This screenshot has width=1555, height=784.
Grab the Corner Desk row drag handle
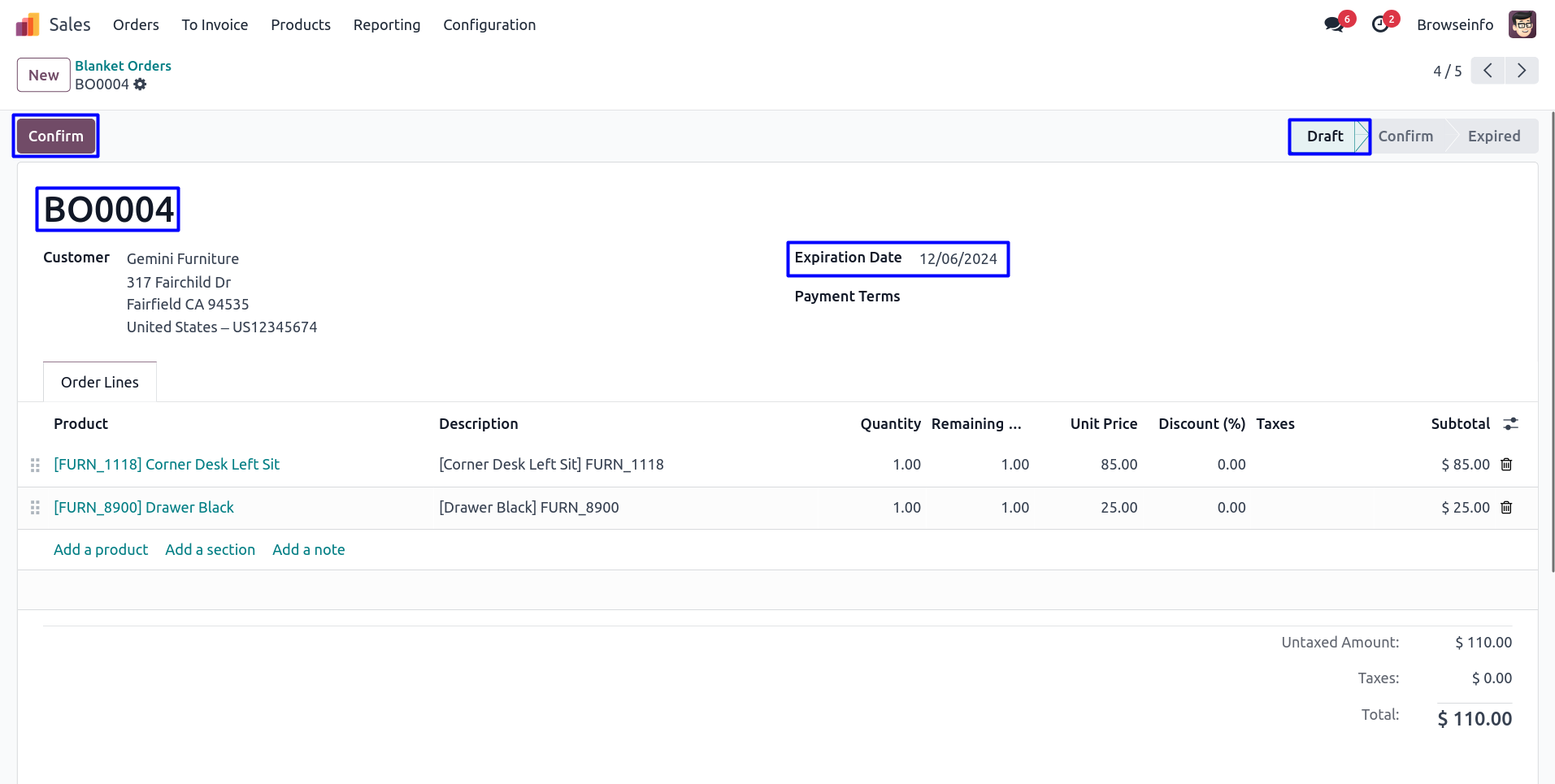(x=35, y=465)
